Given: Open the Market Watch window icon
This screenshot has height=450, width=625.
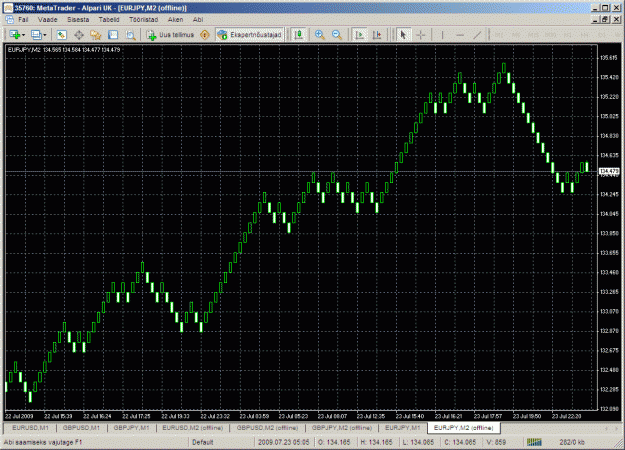Looking at the screenshot, I should pyautogui.click(x=61, y=35).
